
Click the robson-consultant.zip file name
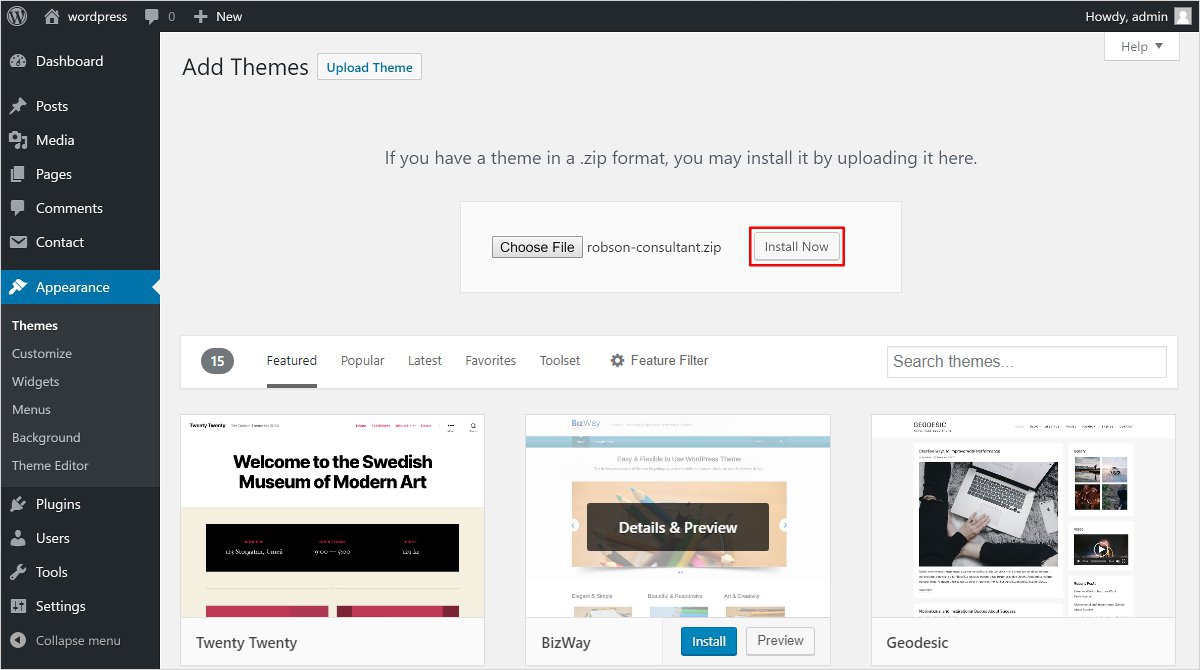coord(654,247)
